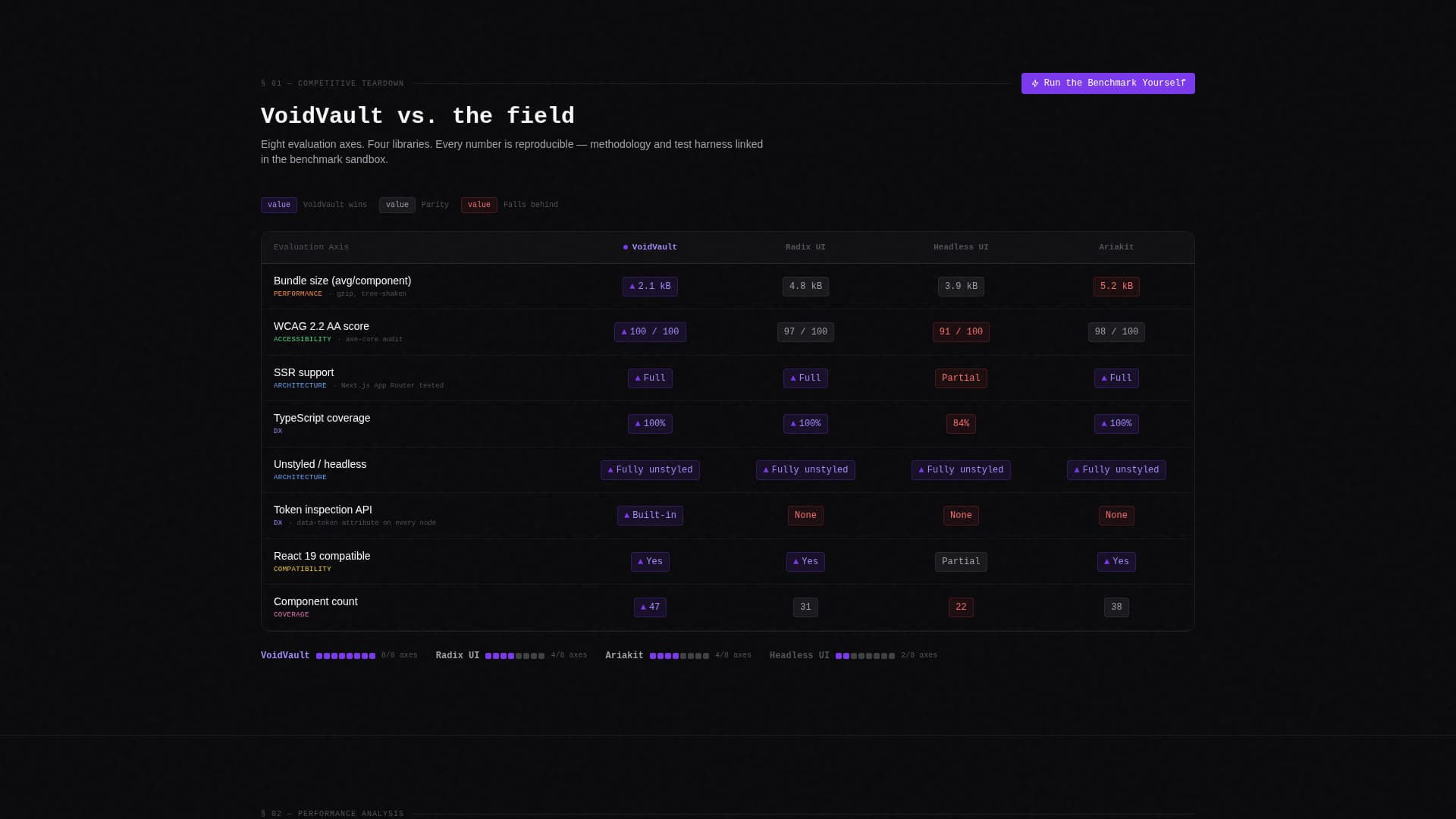Click the VoidVault 2.1 kB bundle size badge

[650, 287]
